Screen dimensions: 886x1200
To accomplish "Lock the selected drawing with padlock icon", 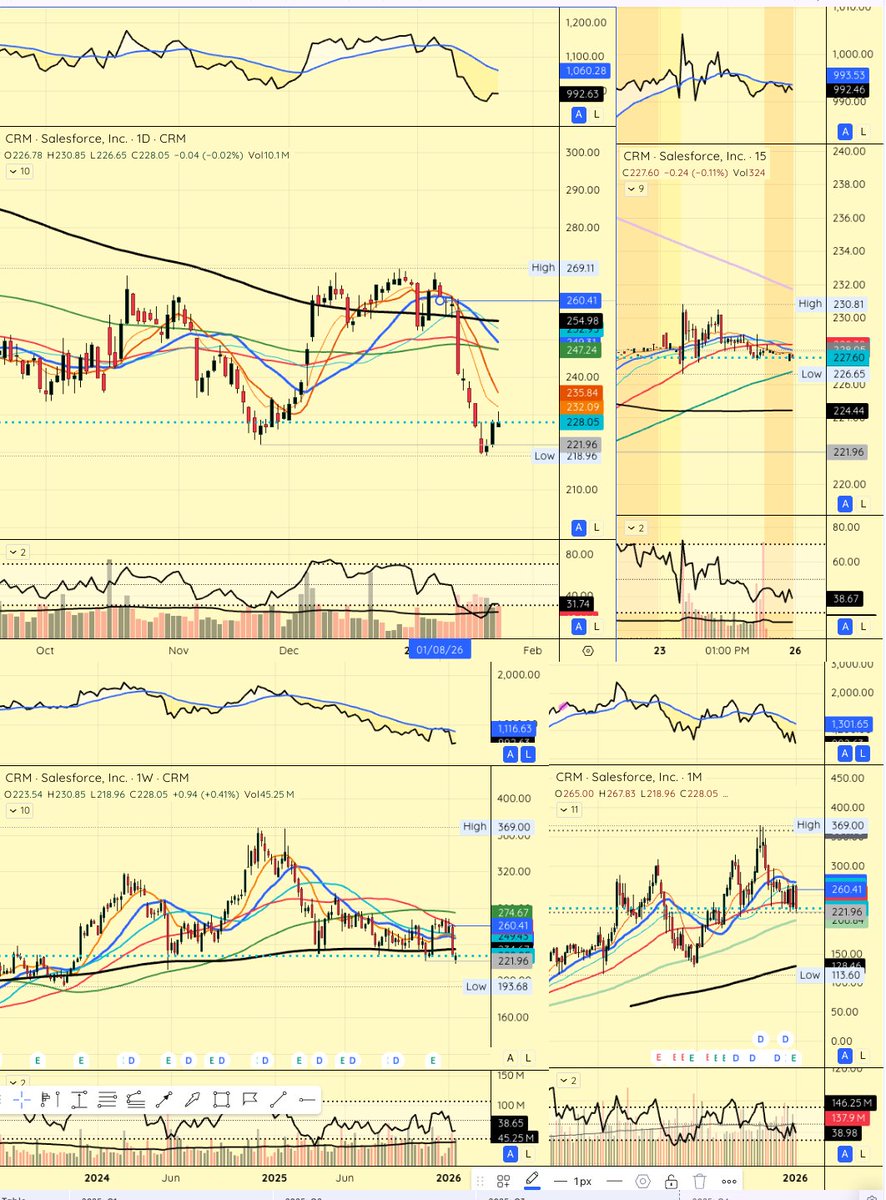I will coord(671,1181).
